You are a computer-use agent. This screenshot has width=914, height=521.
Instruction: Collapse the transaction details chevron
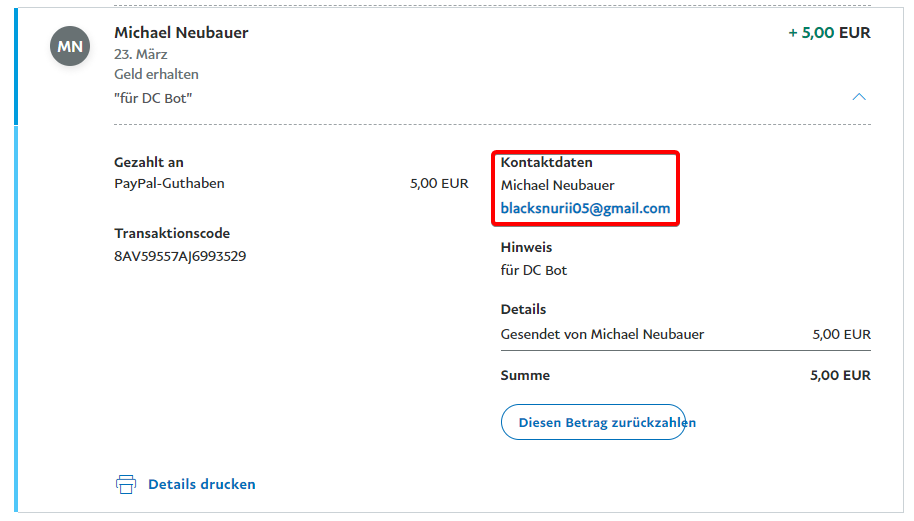(858, 97)
